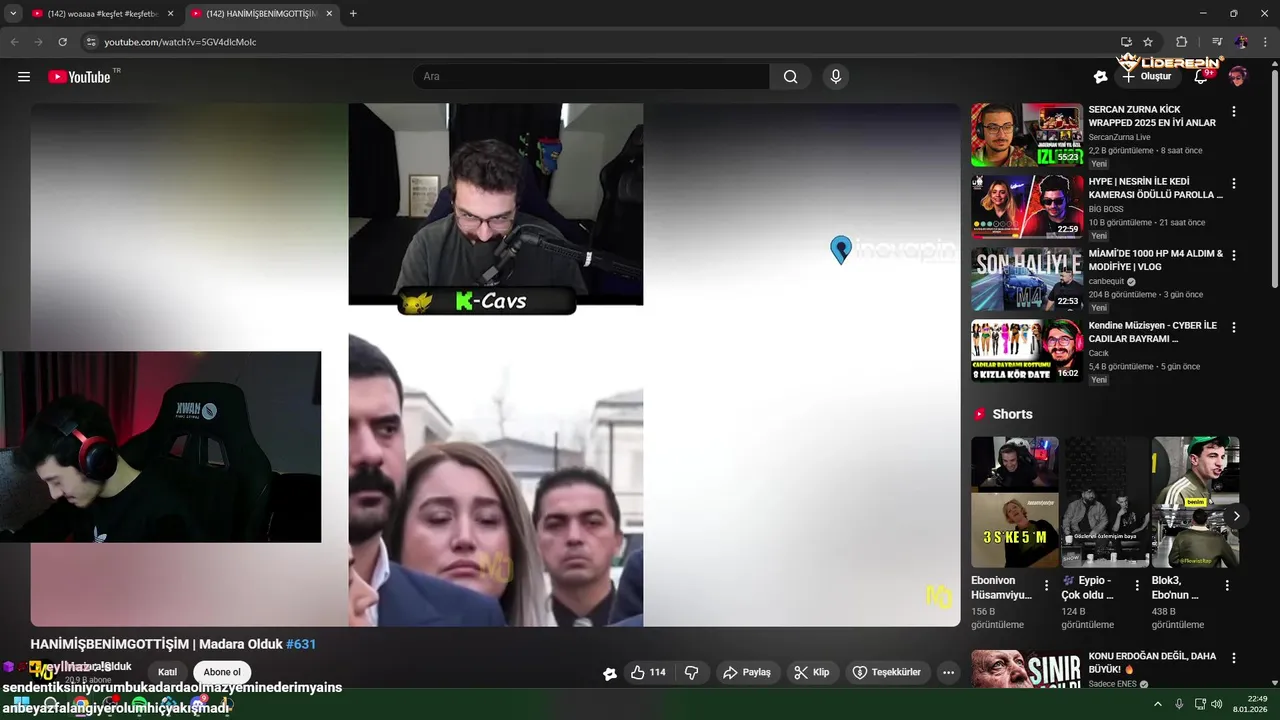Open options menu for Eypio short
The height and width of the screenshot is (720, 1280).
pos(1137,585)
